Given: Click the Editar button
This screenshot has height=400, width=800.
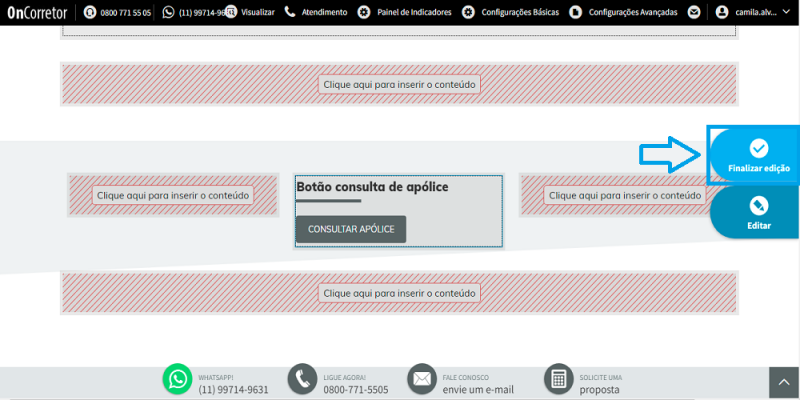Looking at the screenshot, I should [x=755, y=212].
